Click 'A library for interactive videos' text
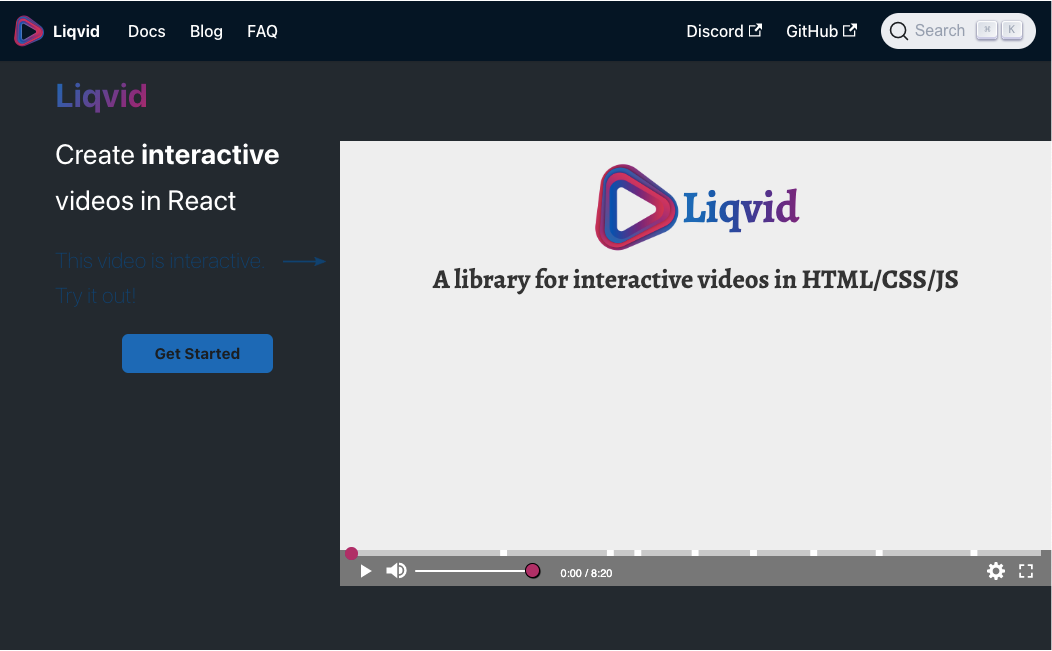This screenshot has width=1052, height=651. pyautogui.click(x=695, y=279)
